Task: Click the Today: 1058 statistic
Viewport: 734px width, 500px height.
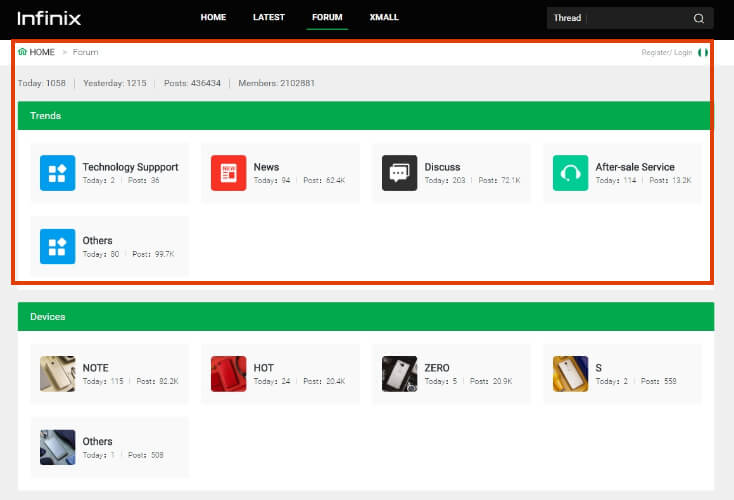Action: [x=42, y=83]
